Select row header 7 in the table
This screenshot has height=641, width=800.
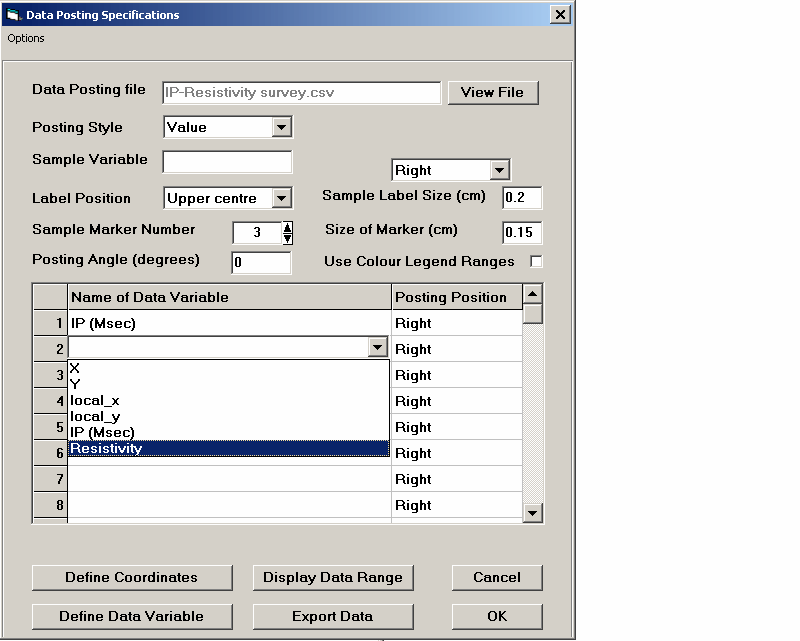(51, 479)
